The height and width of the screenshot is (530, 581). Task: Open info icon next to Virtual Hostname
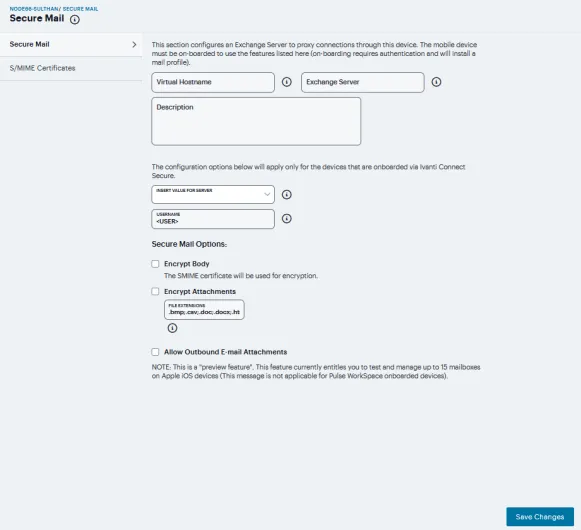point(286,82)
